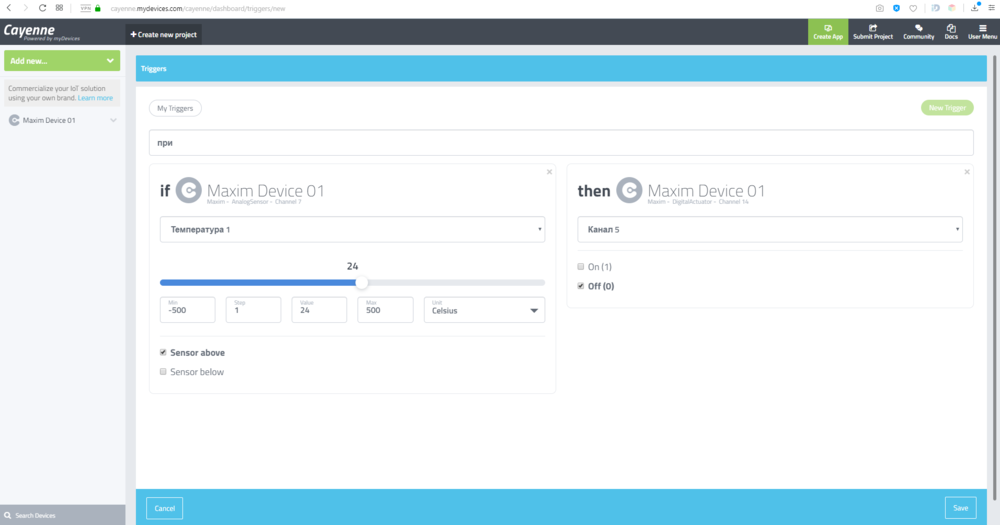This screenshot has width=1000, height=525.
Task: Click the browser reload icon
Action: pyautogui.click(x=42, y=8)
